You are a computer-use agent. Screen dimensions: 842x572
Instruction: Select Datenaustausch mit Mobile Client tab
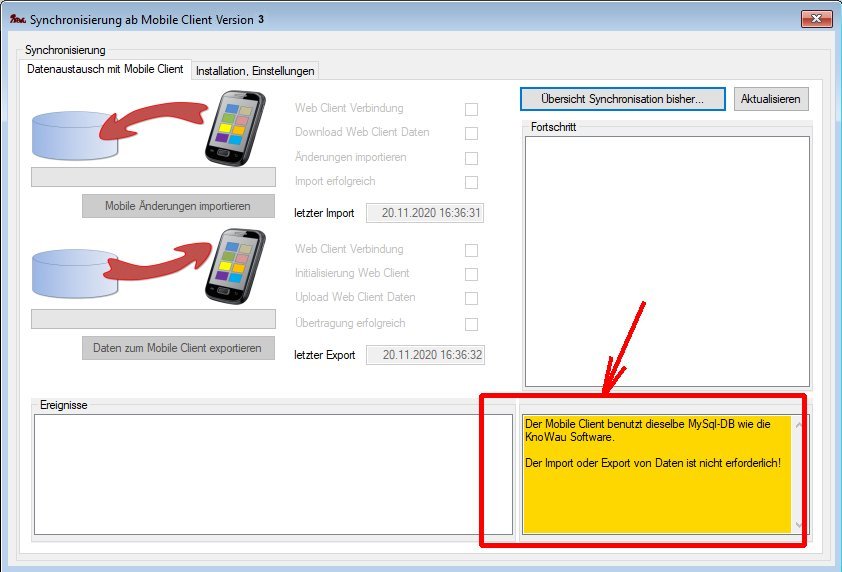pos(104,69)
